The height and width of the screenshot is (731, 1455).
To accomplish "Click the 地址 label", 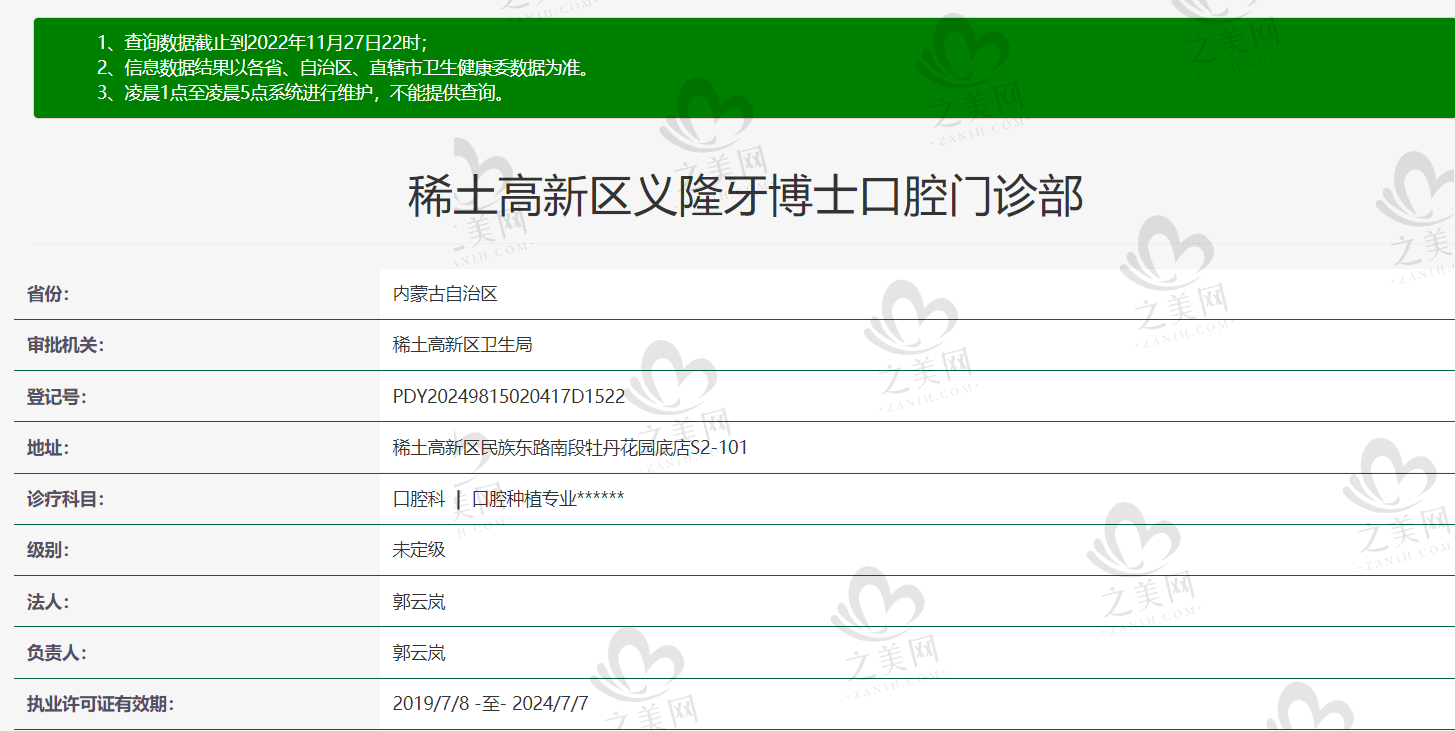I will pos(48,448).
